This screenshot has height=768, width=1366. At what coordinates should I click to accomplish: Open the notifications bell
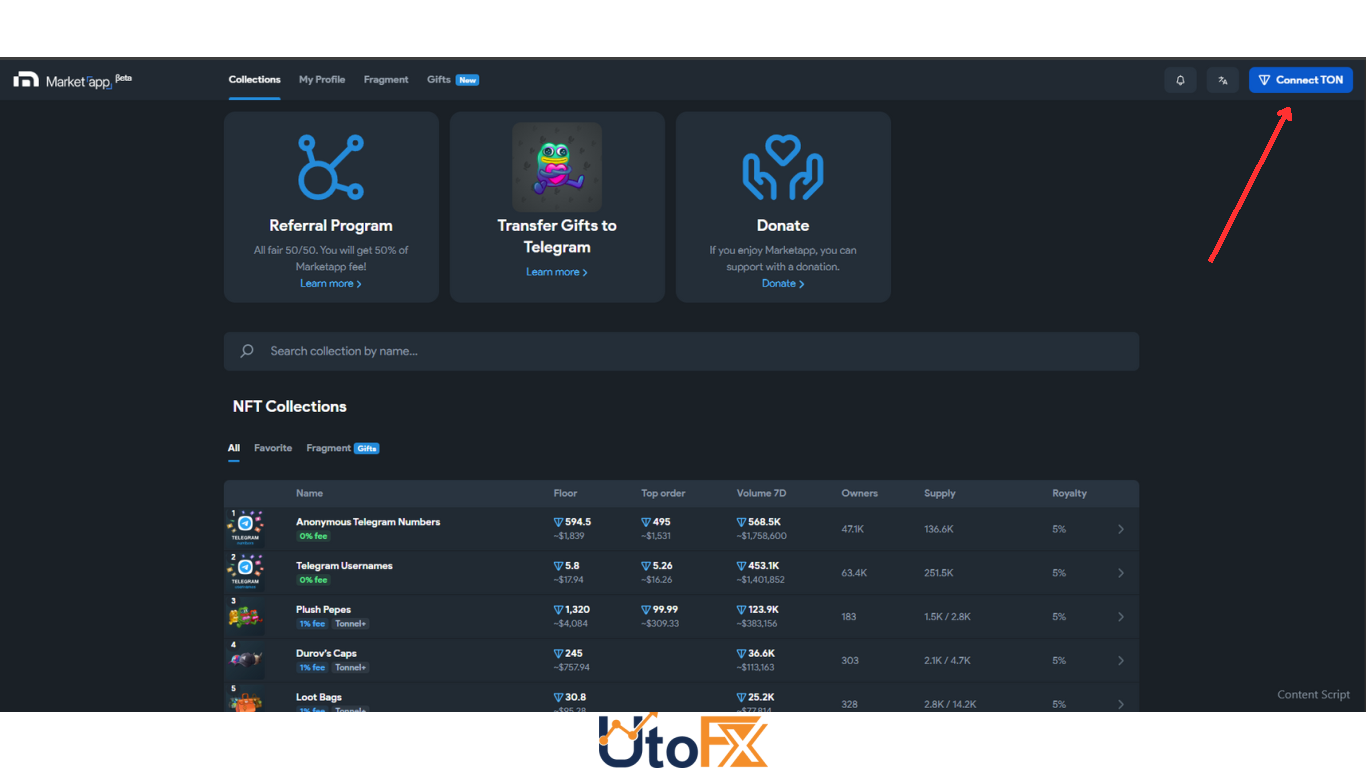point(1180,80)
